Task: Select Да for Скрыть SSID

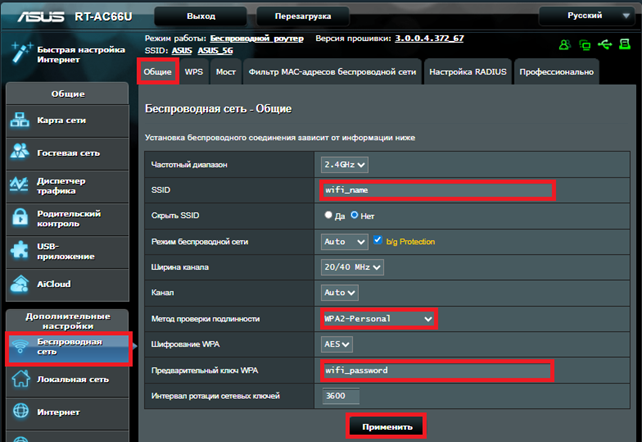Action: [x=328, y=215]
